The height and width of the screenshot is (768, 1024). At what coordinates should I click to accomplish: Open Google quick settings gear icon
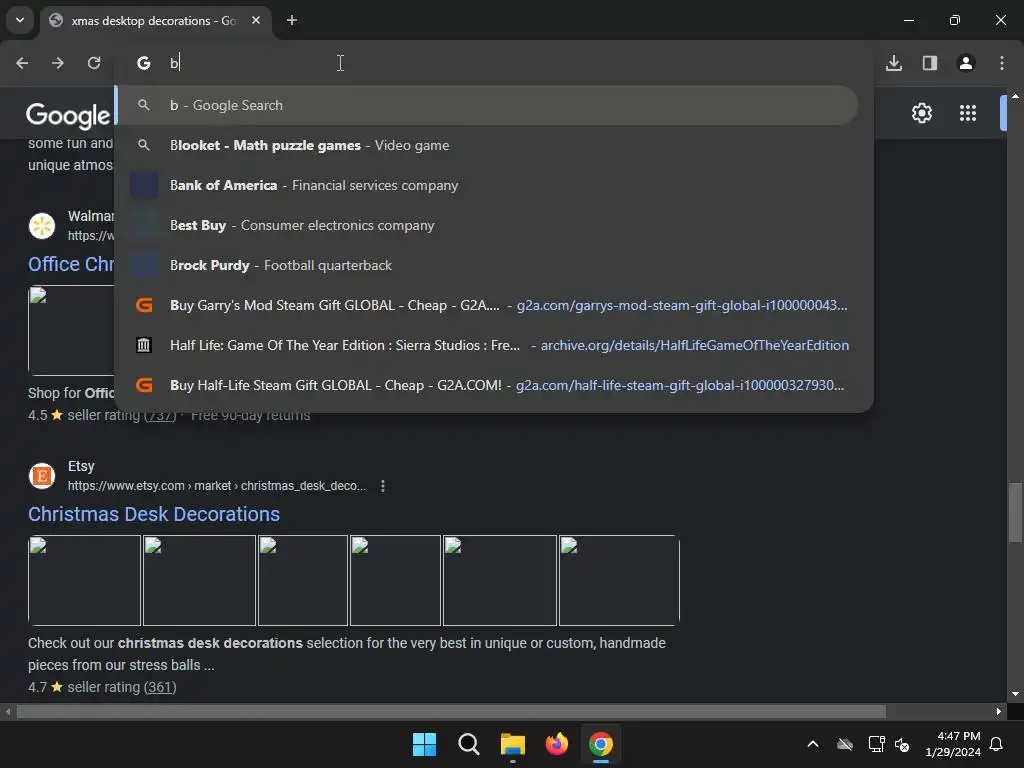pos(921,113)
